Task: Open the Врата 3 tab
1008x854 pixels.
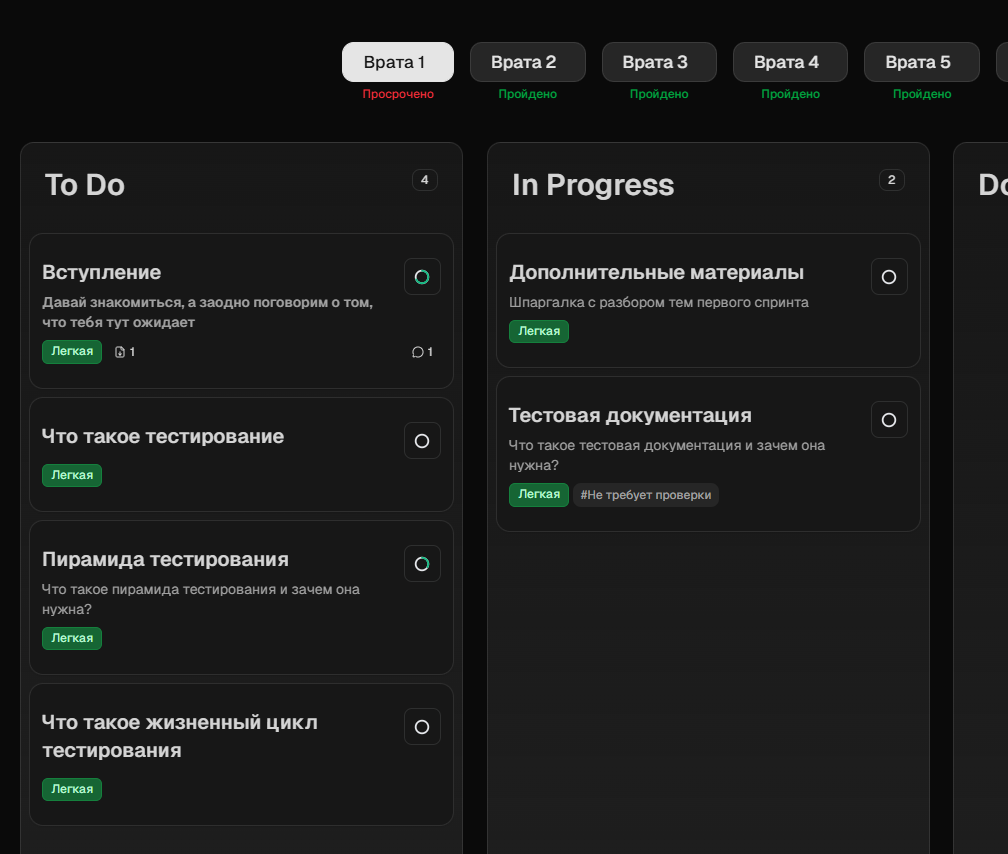Action: (x=658, y=62)
